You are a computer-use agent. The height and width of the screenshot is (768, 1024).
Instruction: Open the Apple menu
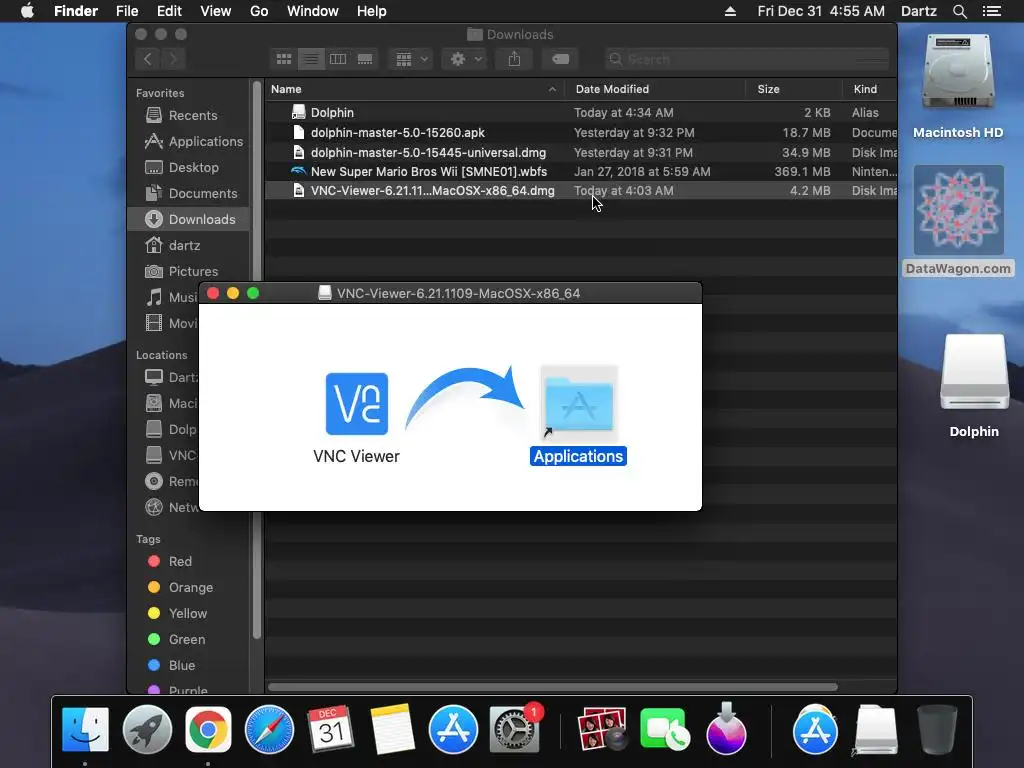tap(27, 11)
